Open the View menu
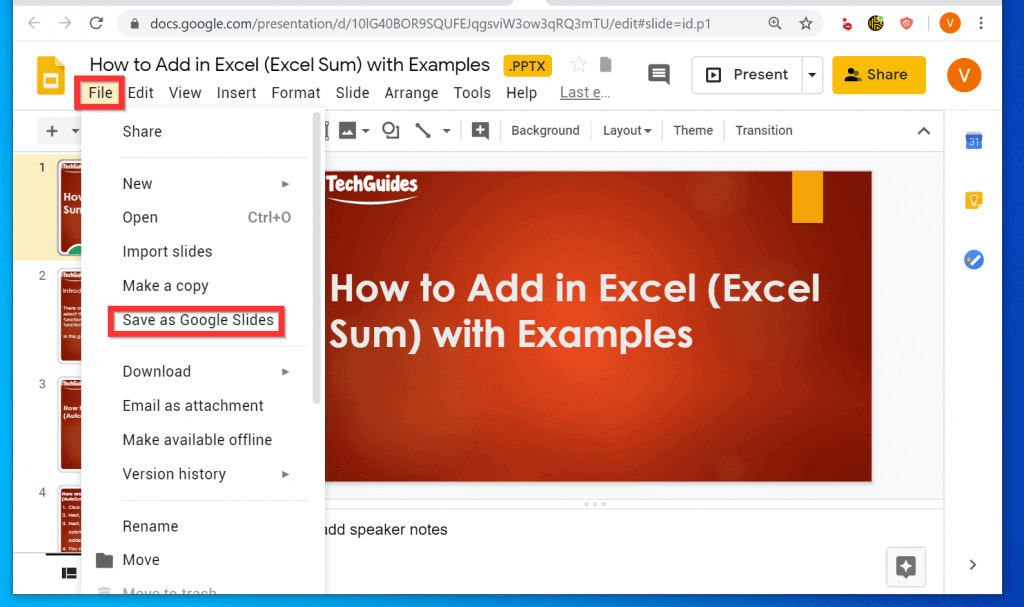This screenshot has width=1024, height=607. (x=185, y=93)
